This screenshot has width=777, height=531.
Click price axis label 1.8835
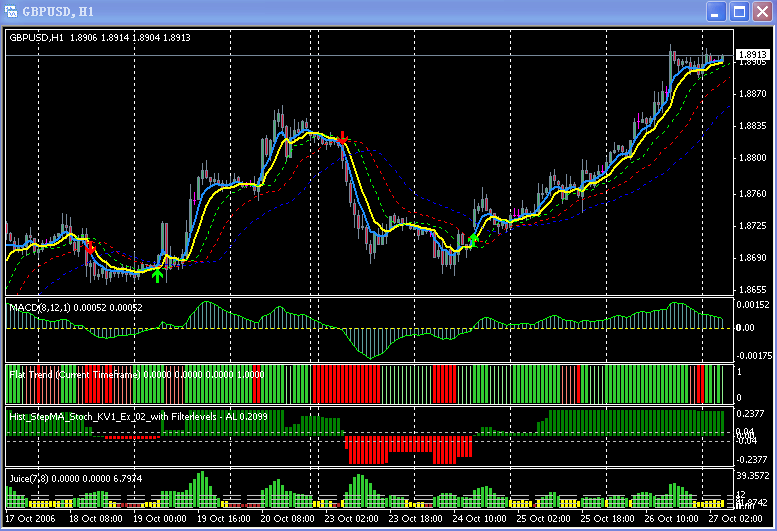752,126
